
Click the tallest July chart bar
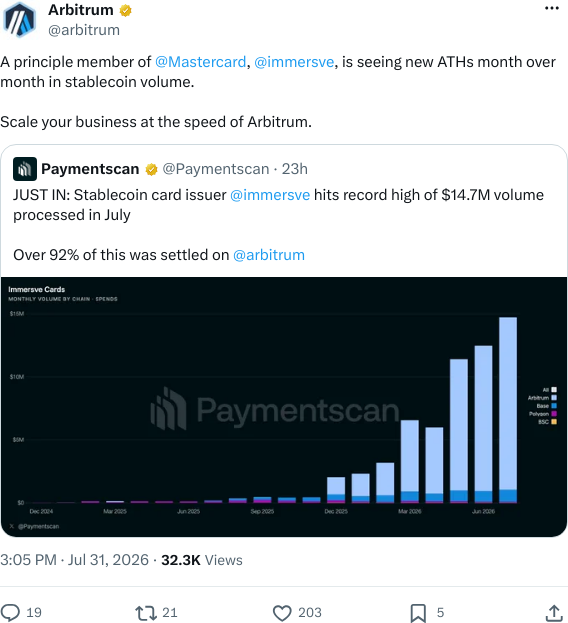[x=508, y=410]
